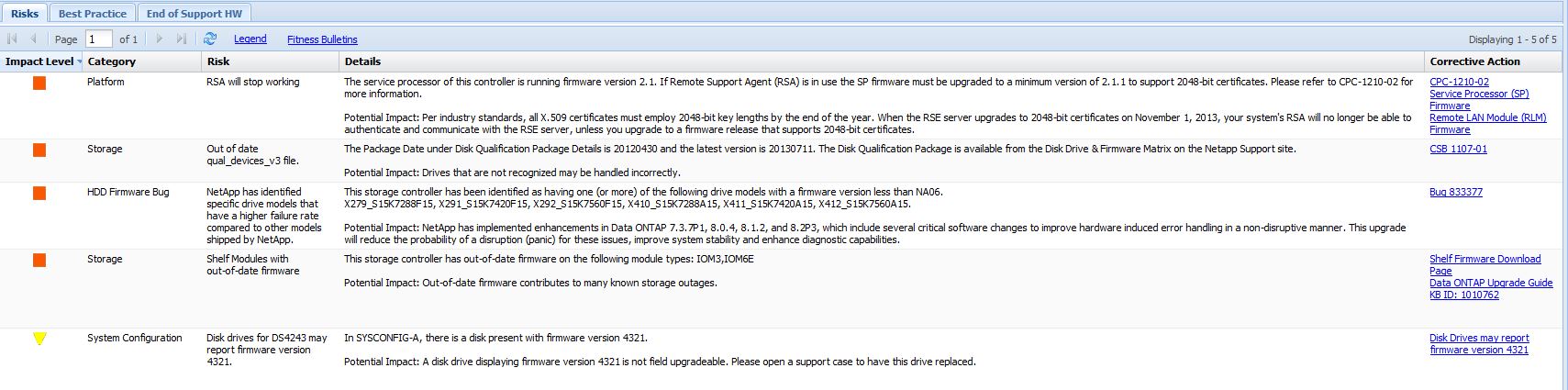1568x390 pixels.
Task: Click the Category column header
Action: coord(112,61)
